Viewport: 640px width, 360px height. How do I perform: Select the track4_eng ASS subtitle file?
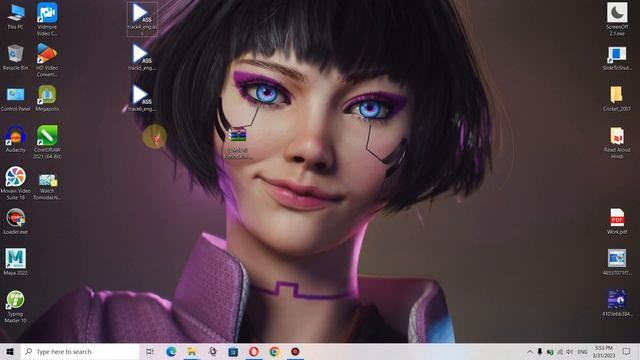point(142,19)
